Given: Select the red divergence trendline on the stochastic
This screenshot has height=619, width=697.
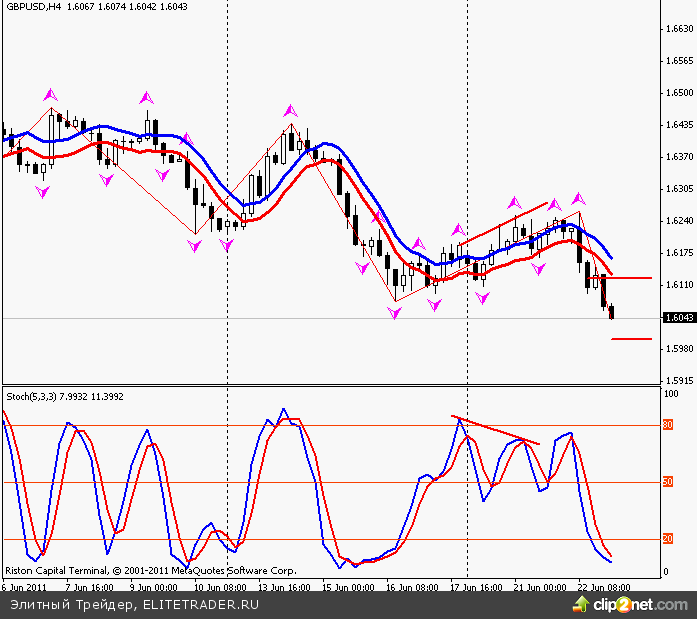Looking at the screenshot, I should click(x=495, y=430).
